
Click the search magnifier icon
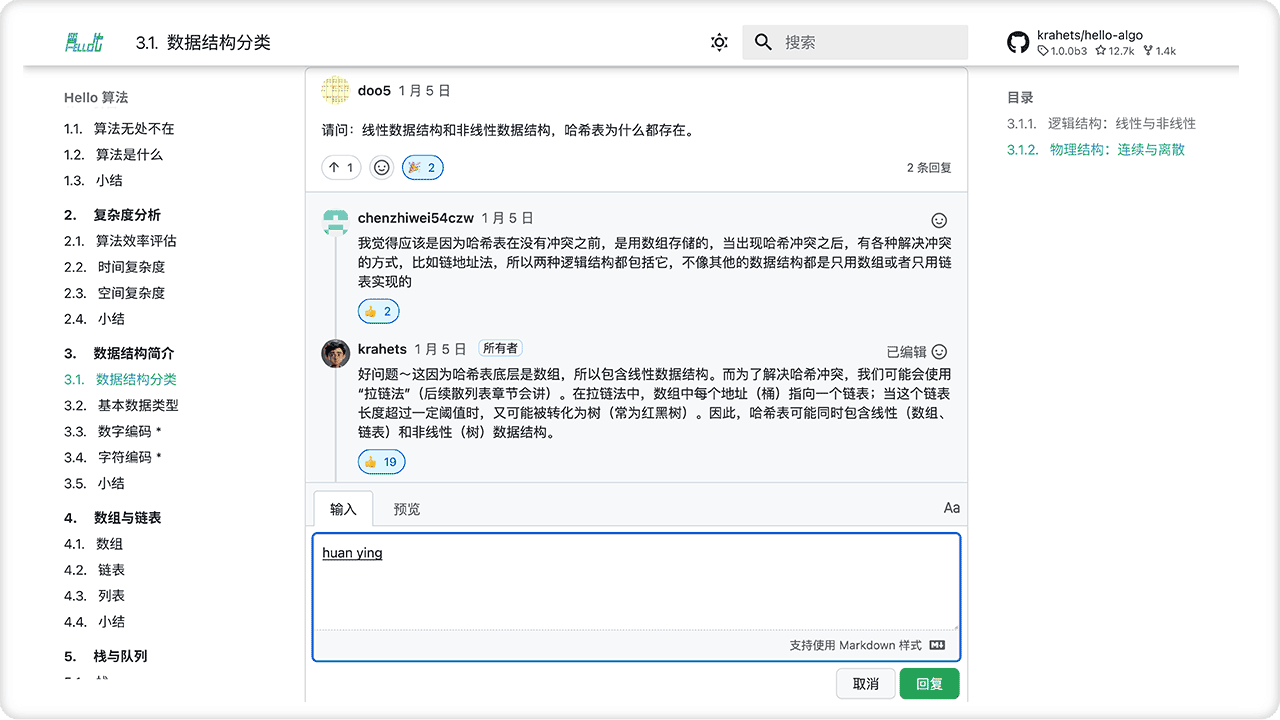pyautogui.click(x=763, y=42)
